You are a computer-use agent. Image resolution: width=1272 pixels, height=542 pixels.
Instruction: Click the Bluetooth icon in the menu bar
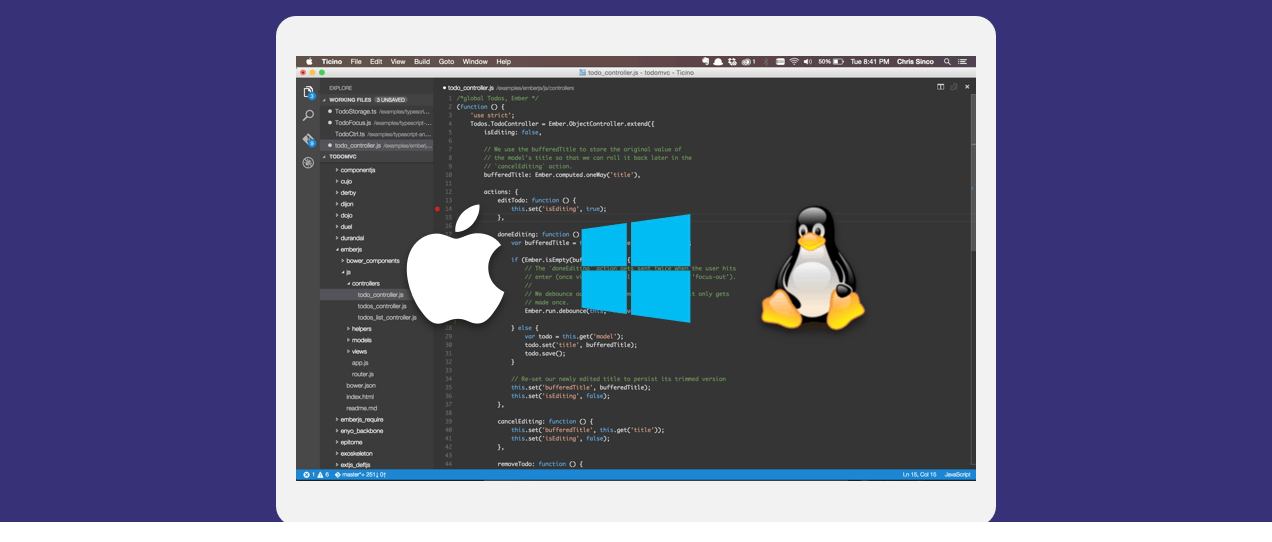(x=766, y=61)
